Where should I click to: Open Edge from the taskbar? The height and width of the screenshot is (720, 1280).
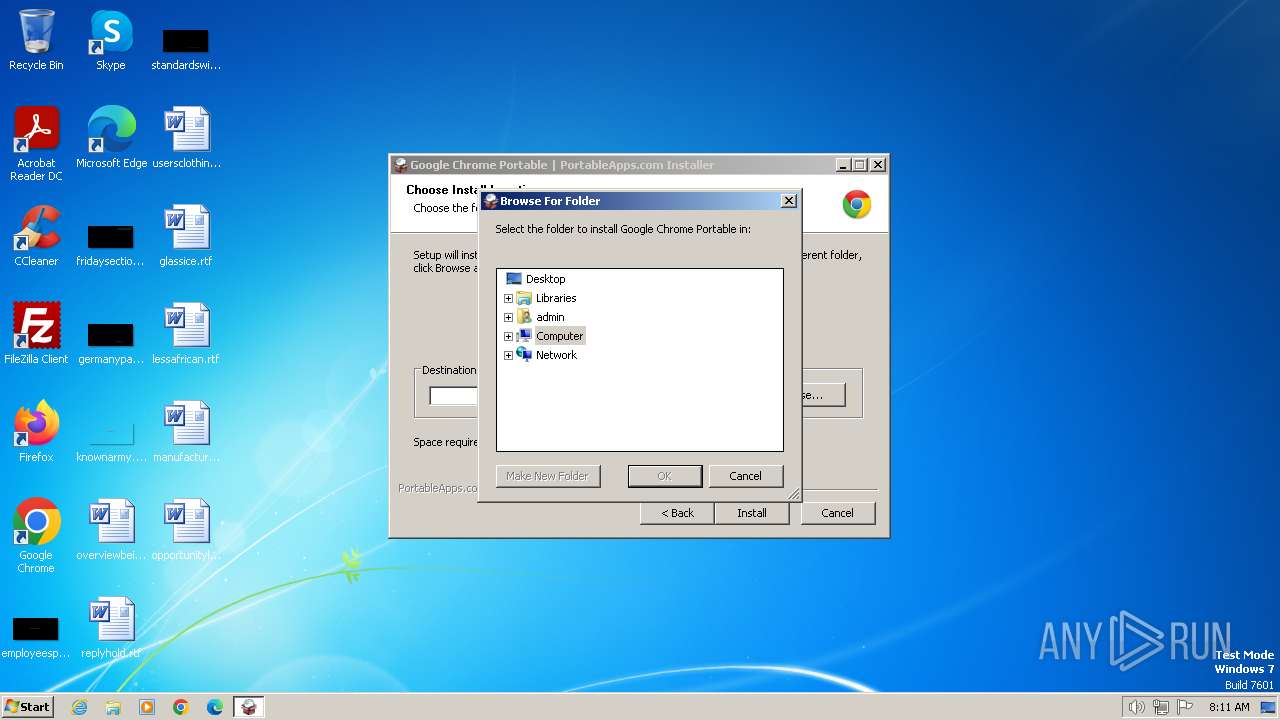click(215, 707)
